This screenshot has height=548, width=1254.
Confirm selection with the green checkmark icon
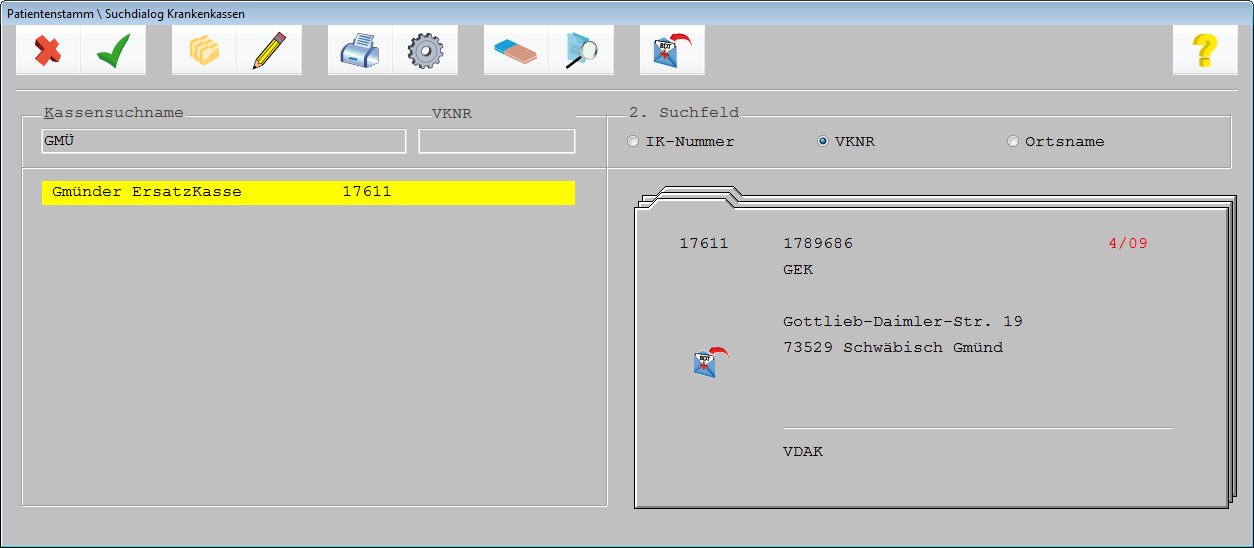[113, 50]
